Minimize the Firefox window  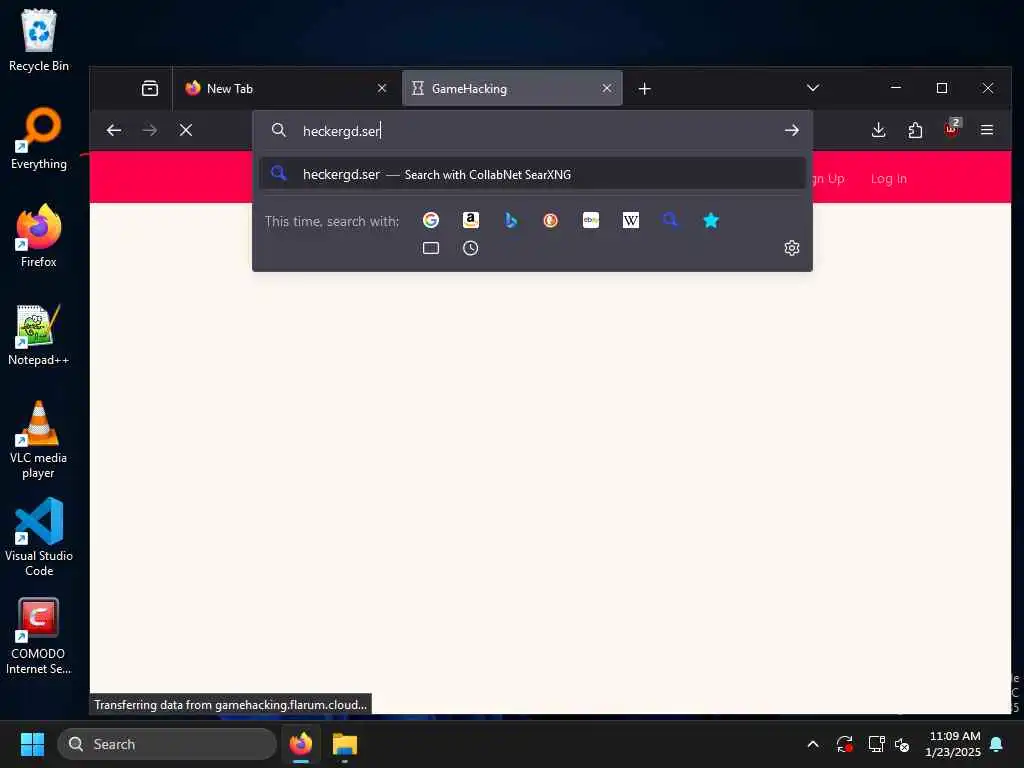pyautogui.click(x=896, y=88)
